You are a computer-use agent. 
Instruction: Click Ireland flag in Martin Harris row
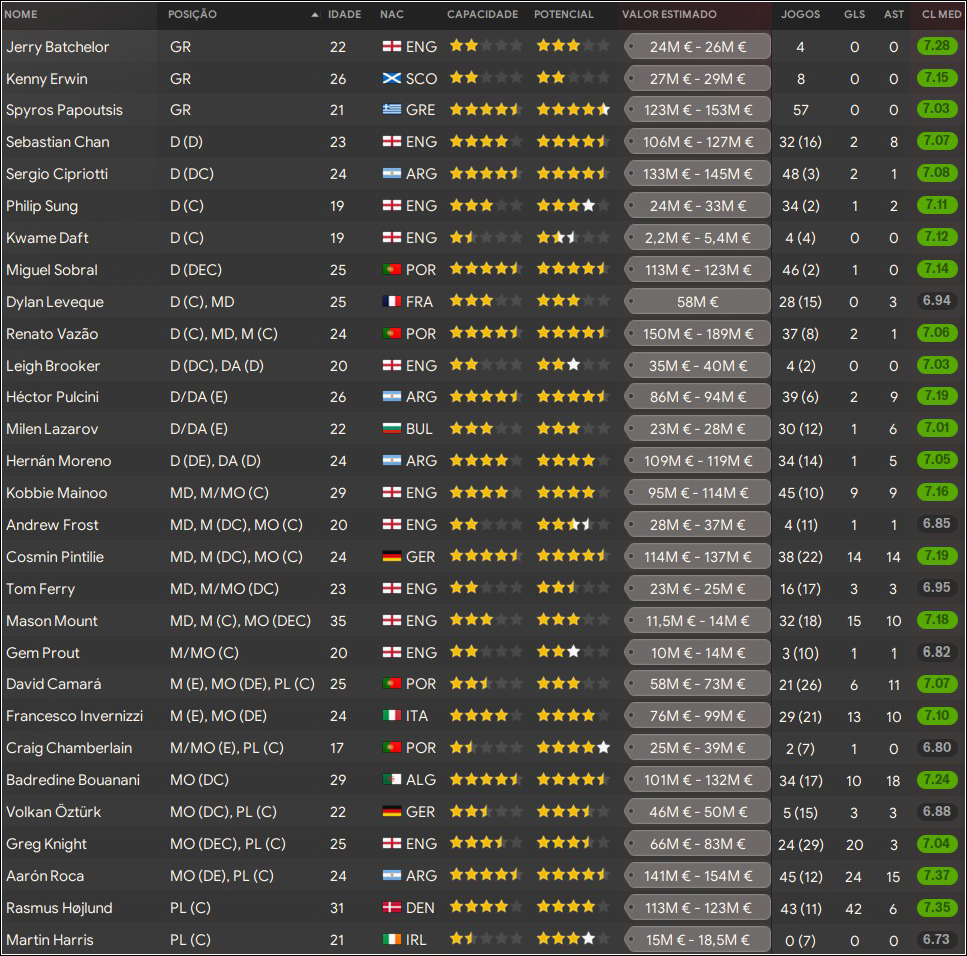point(392,939)
